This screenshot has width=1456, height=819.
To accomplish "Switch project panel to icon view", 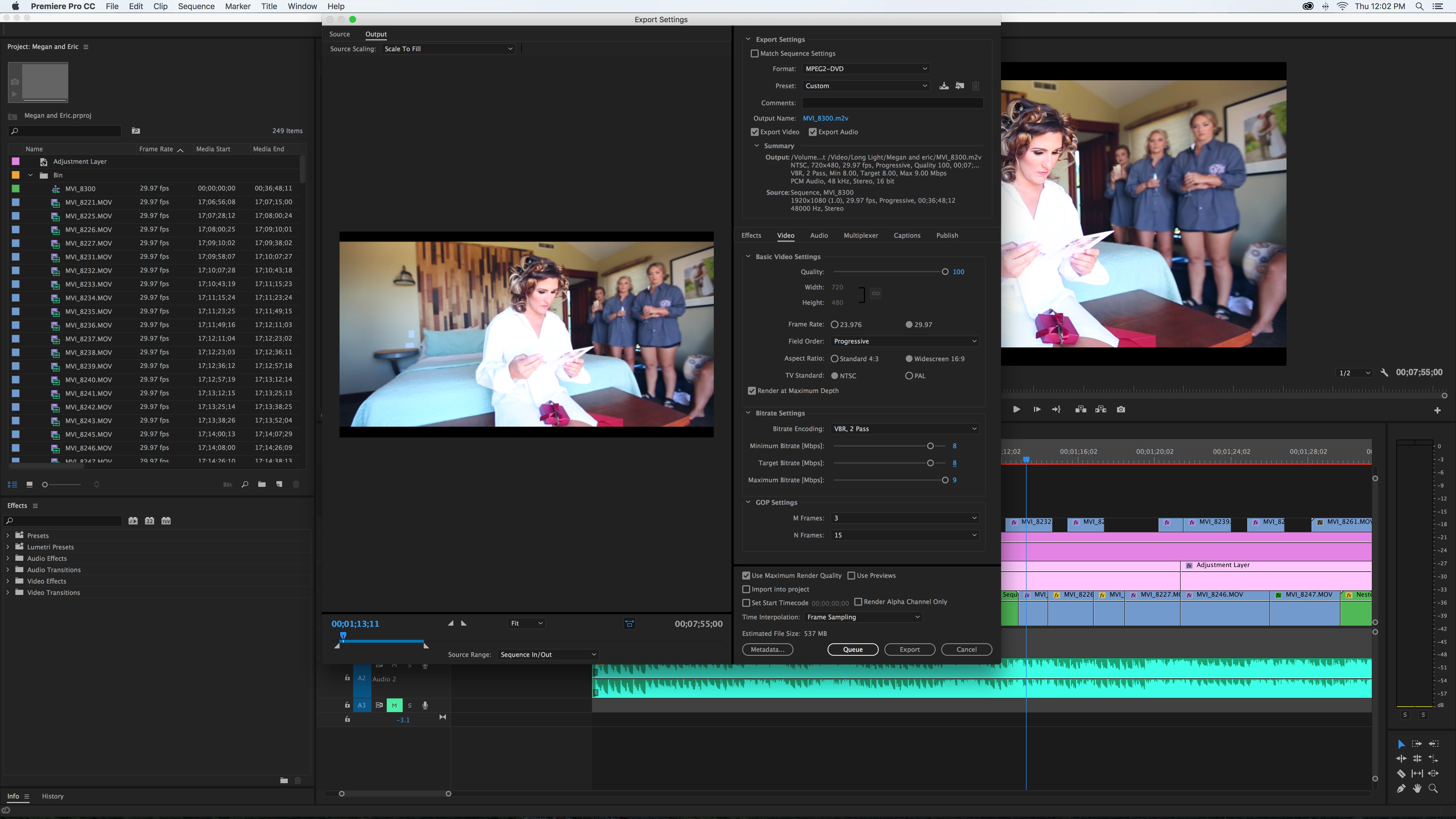I will tap(29, 484).
